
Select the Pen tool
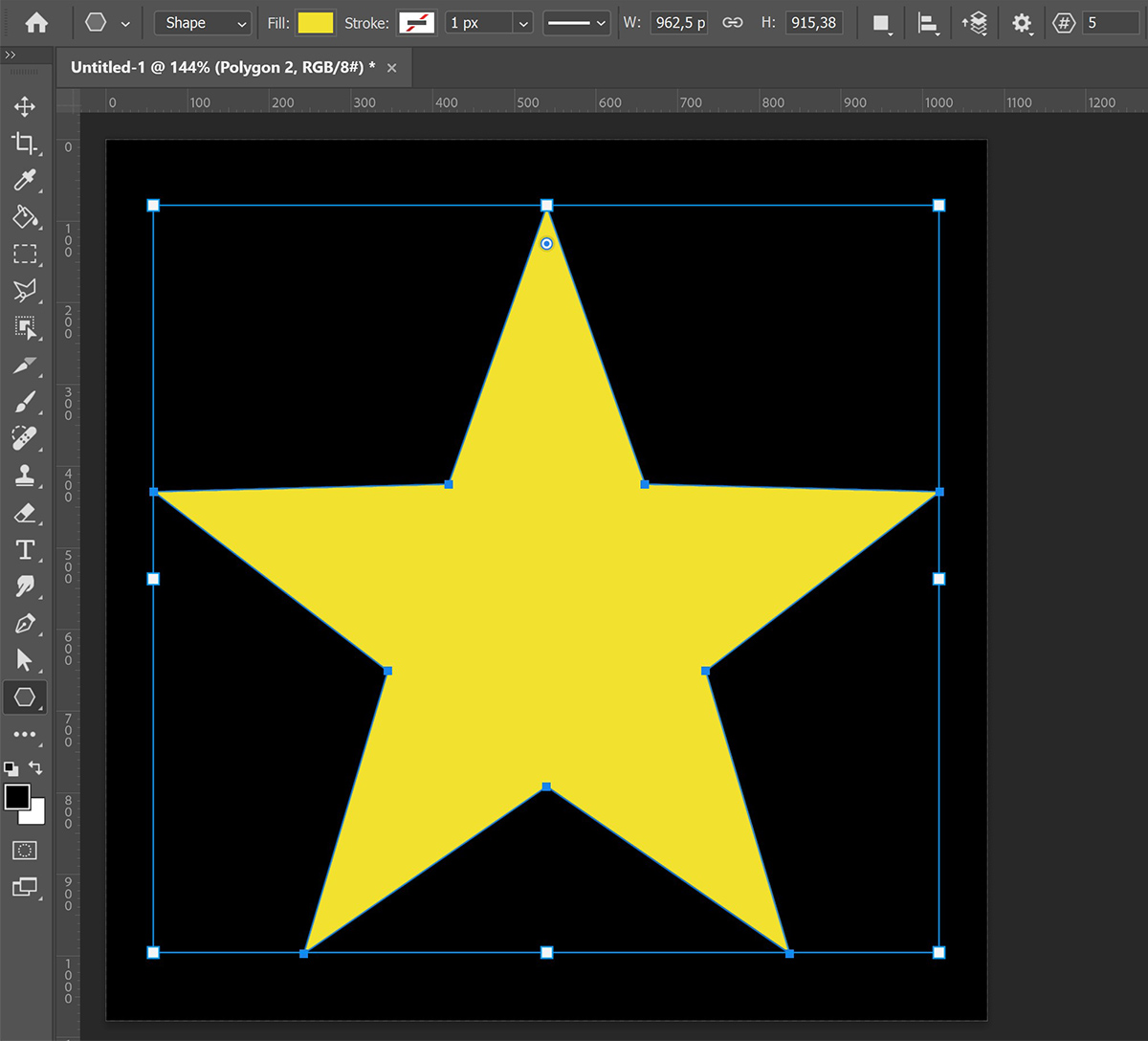click(24, 624)
